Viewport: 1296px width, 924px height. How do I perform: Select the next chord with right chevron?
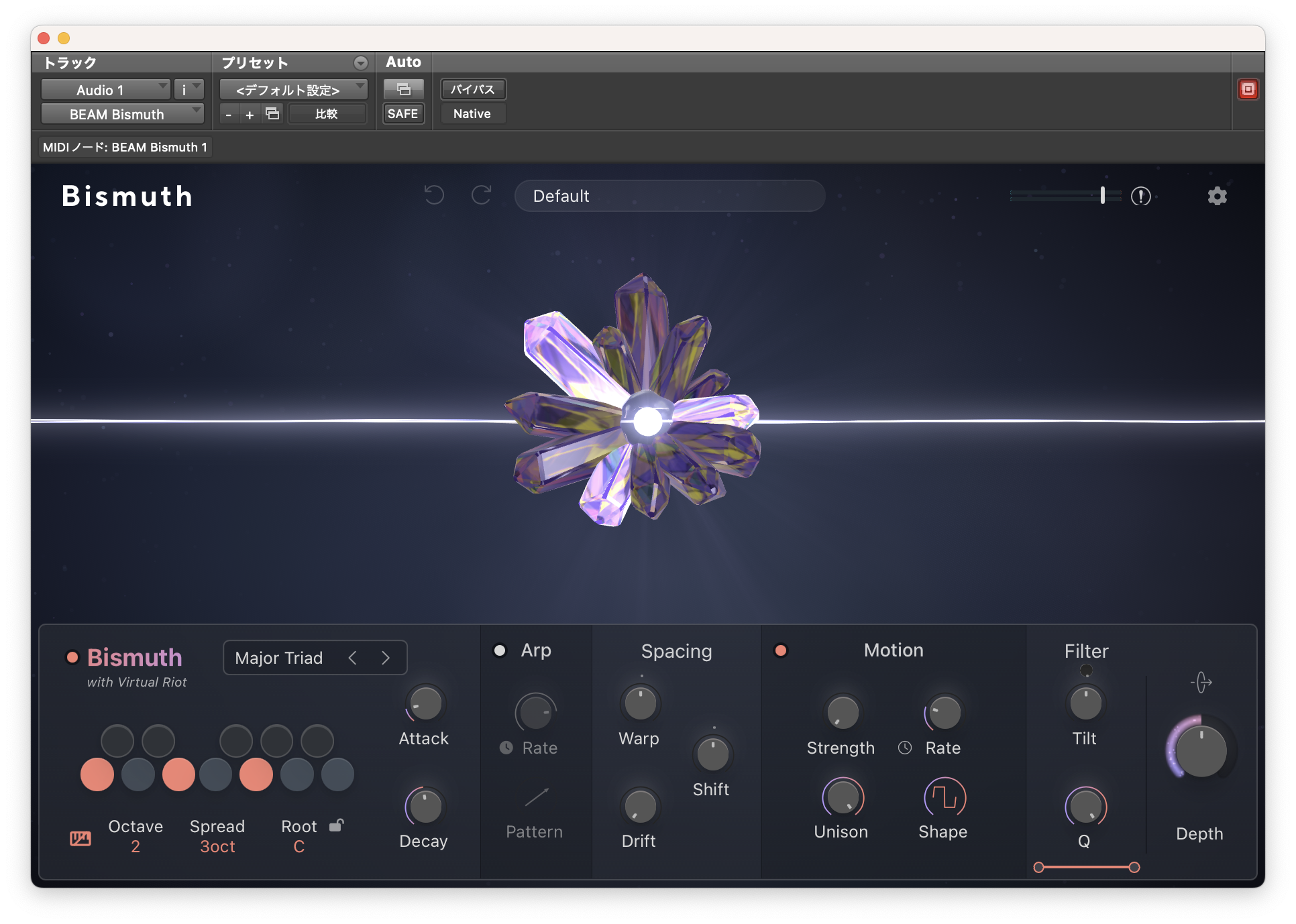(385, 658)
